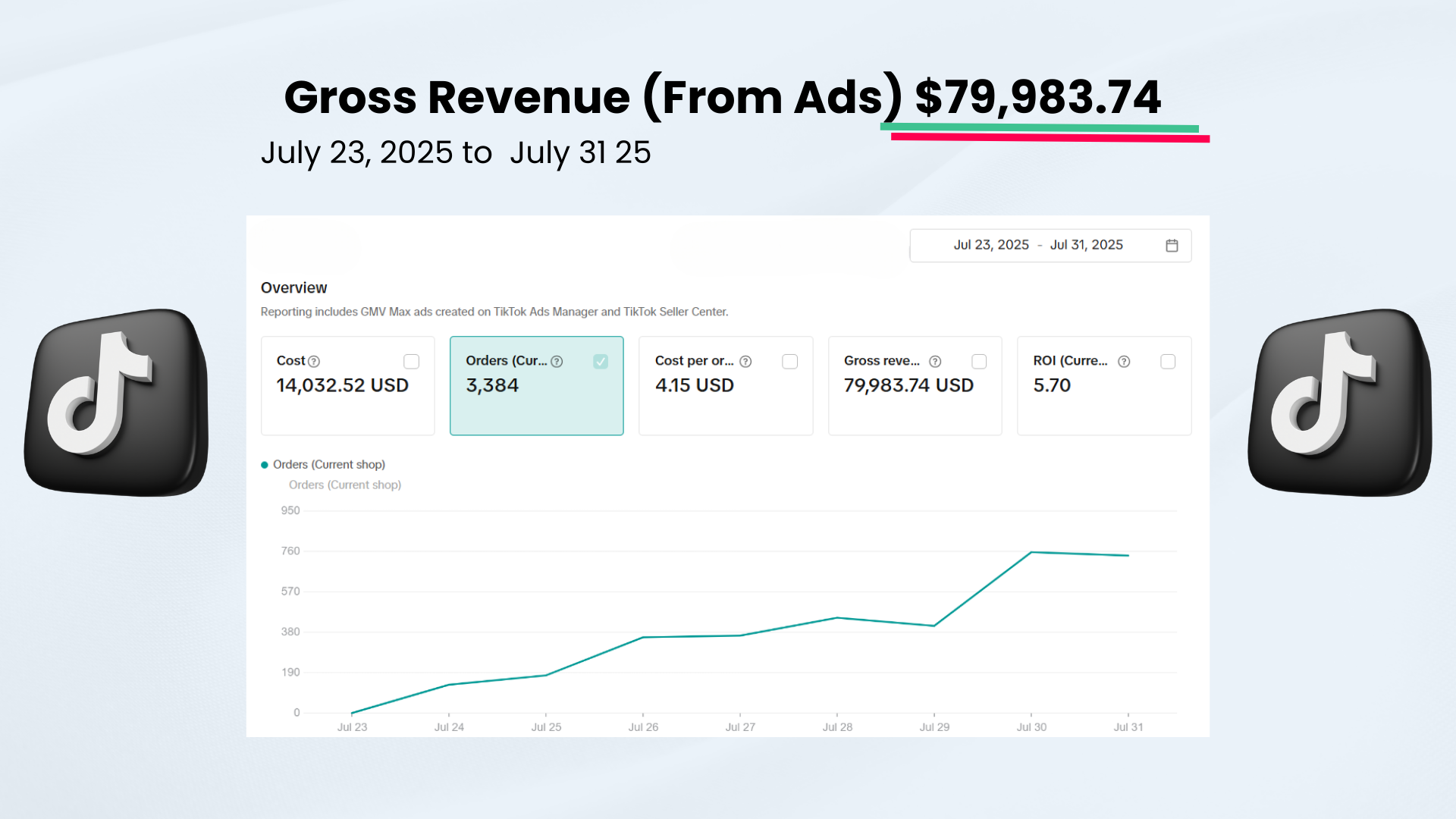Click the Overview section heading
The width and height of the screenshot is (1456, 819).
coord(294,287)
